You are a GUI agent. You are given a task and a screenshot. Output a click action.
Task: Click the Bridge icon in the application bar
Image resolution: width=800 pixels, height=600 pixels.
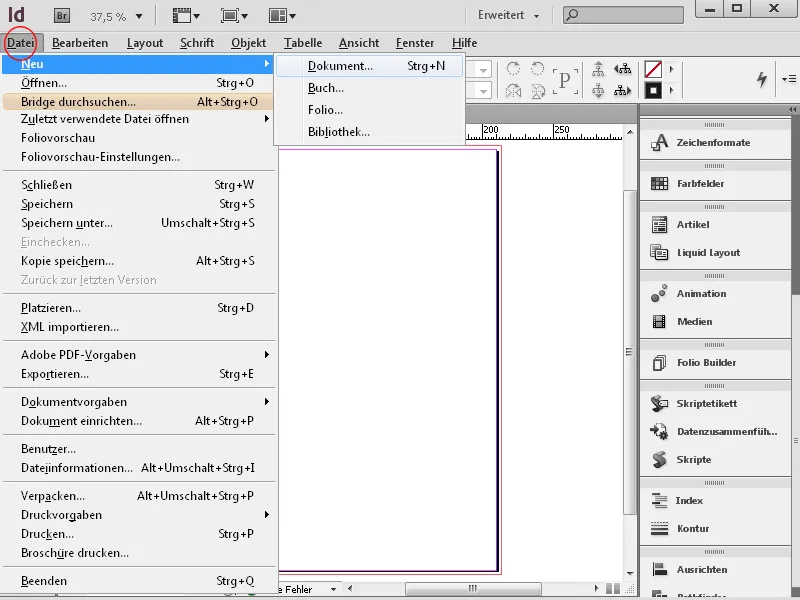[61, 15]
